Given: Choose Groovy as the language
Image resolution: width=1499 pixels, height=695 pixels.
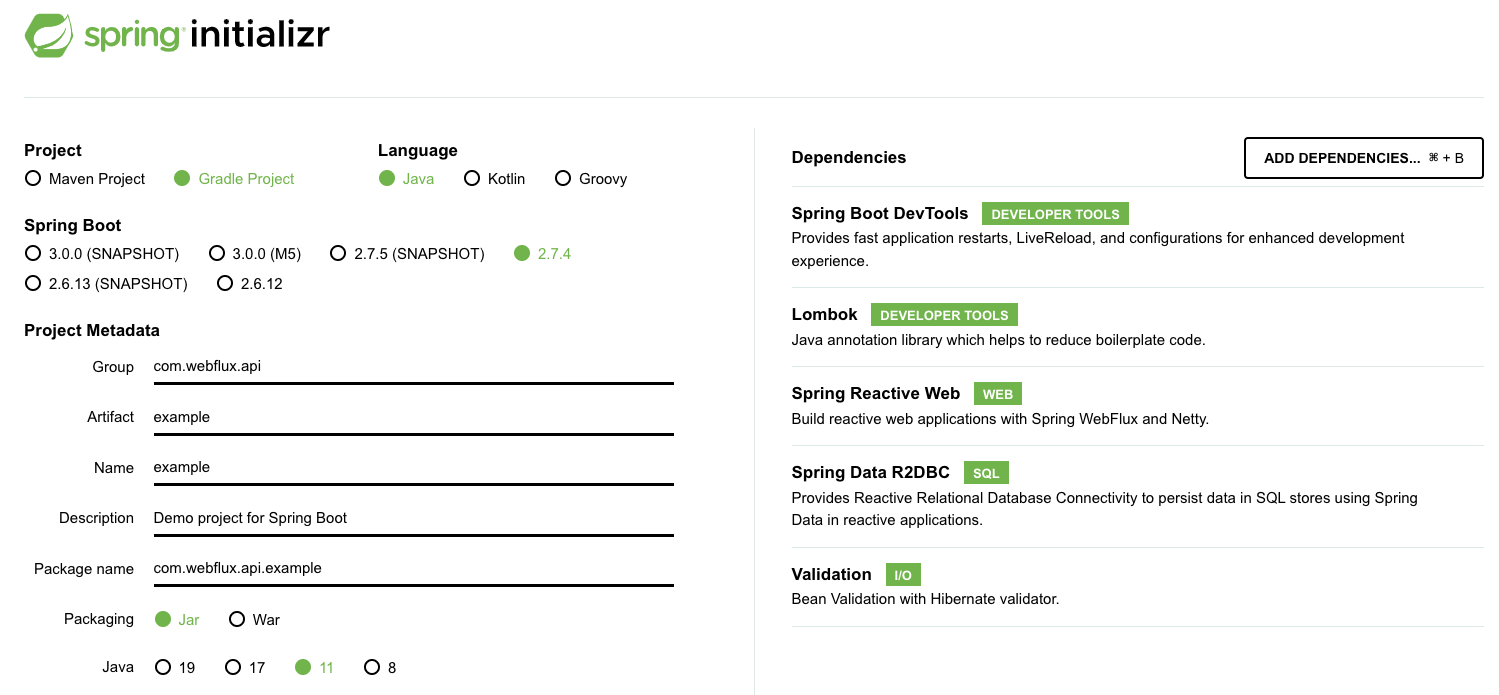Looking at the screenshot, I should coord(590,179).
